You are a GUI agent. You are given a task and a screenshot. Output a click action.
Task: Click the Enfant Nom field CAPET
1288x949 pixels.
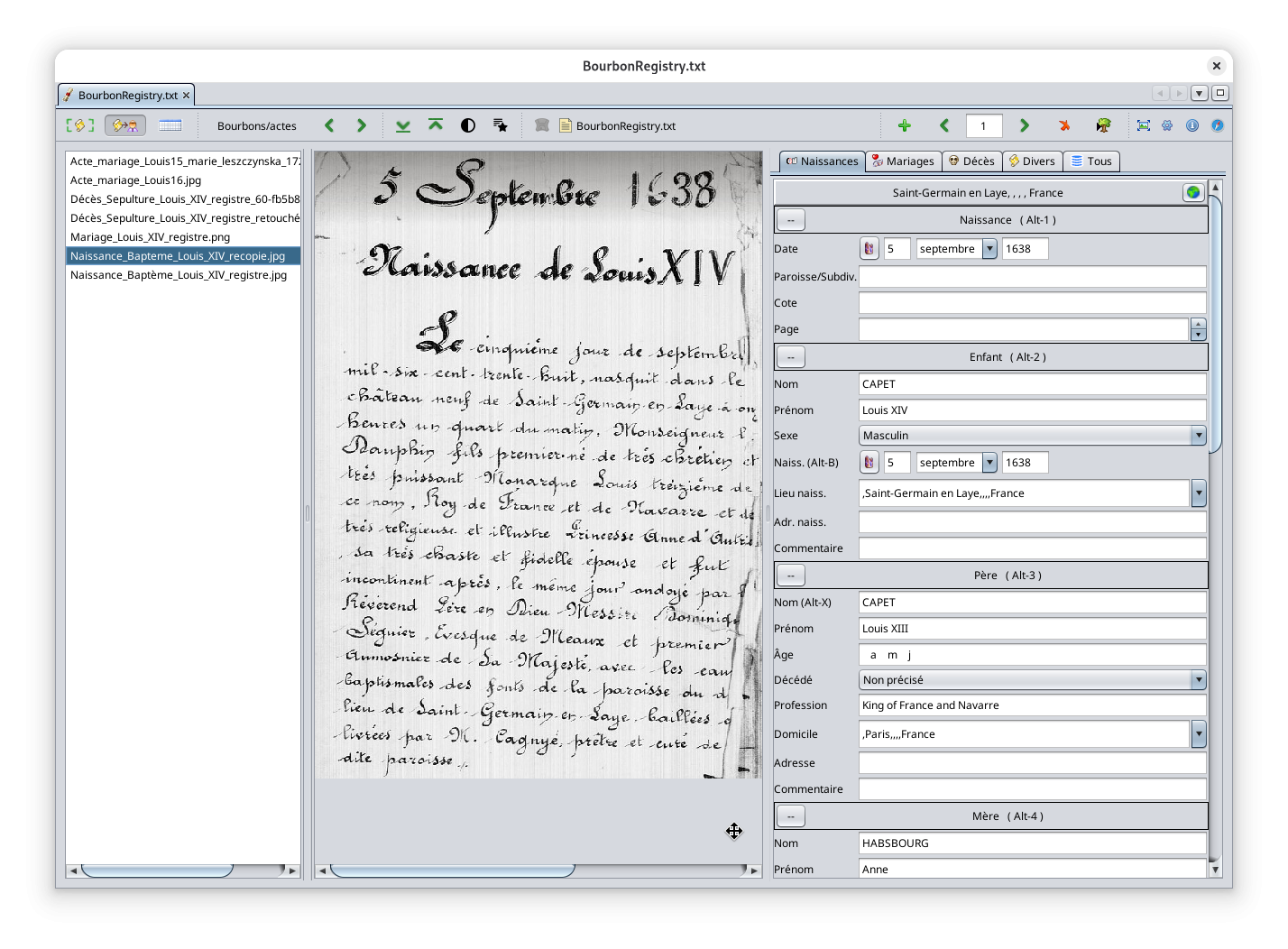click(x=1032, y=383)
